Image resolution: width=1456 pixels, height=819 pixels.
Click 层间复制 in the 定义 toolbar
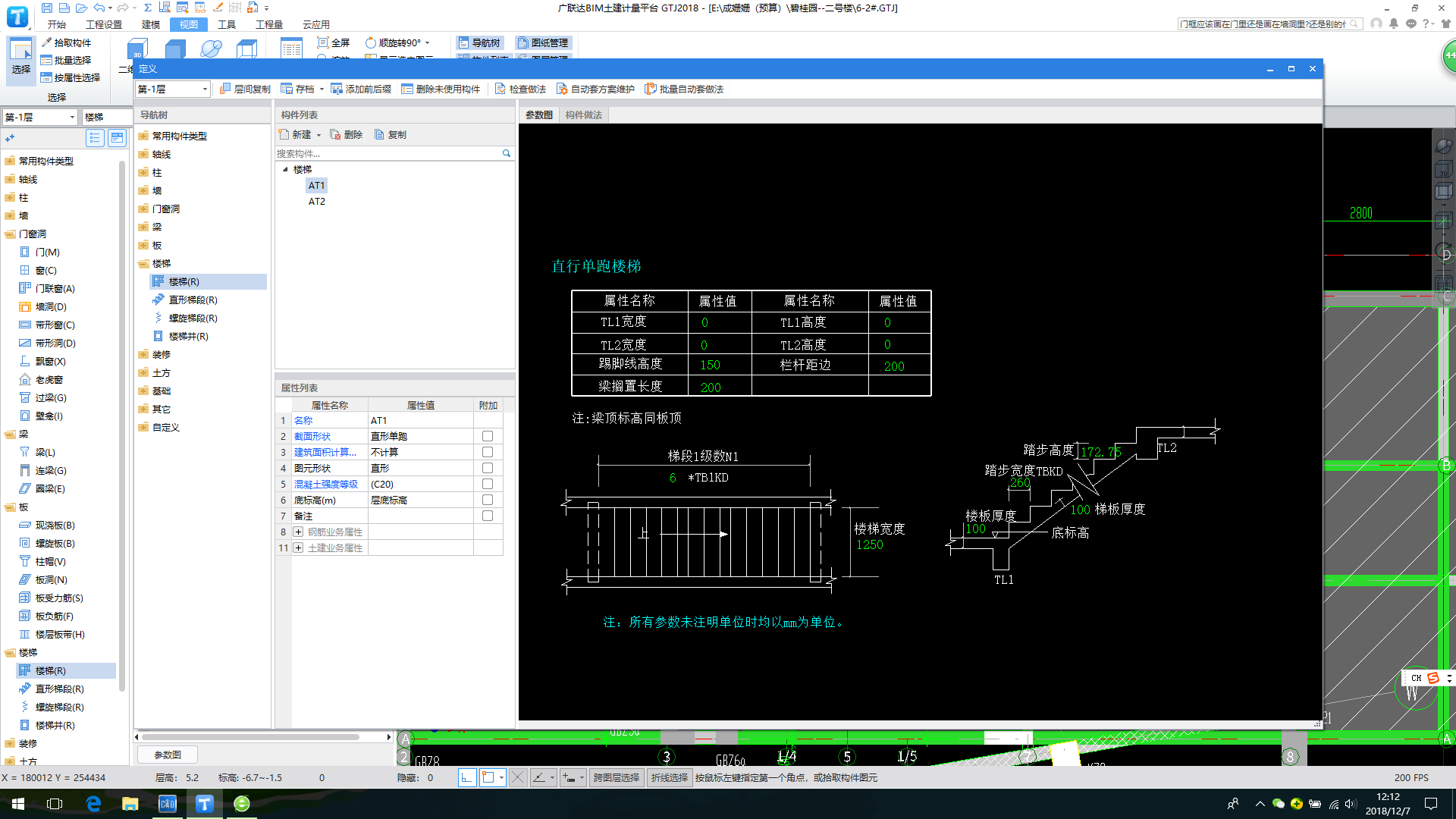245,89
